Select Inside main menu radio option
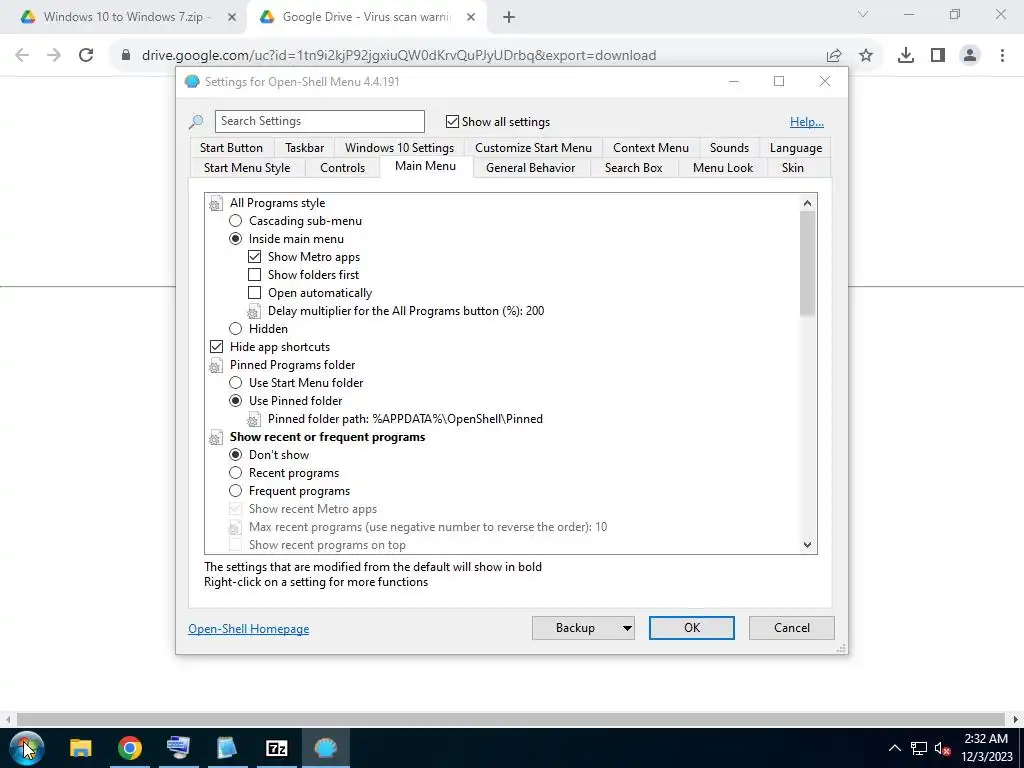 tap(236, 239)
